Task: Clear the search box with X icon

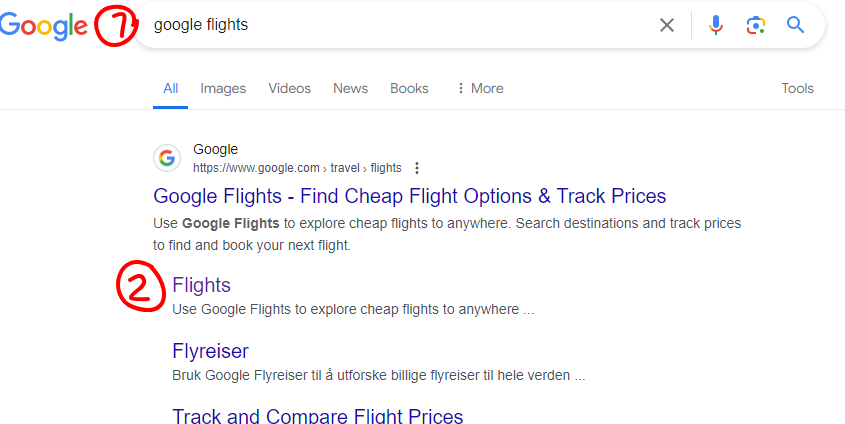Action: (667, 25)
